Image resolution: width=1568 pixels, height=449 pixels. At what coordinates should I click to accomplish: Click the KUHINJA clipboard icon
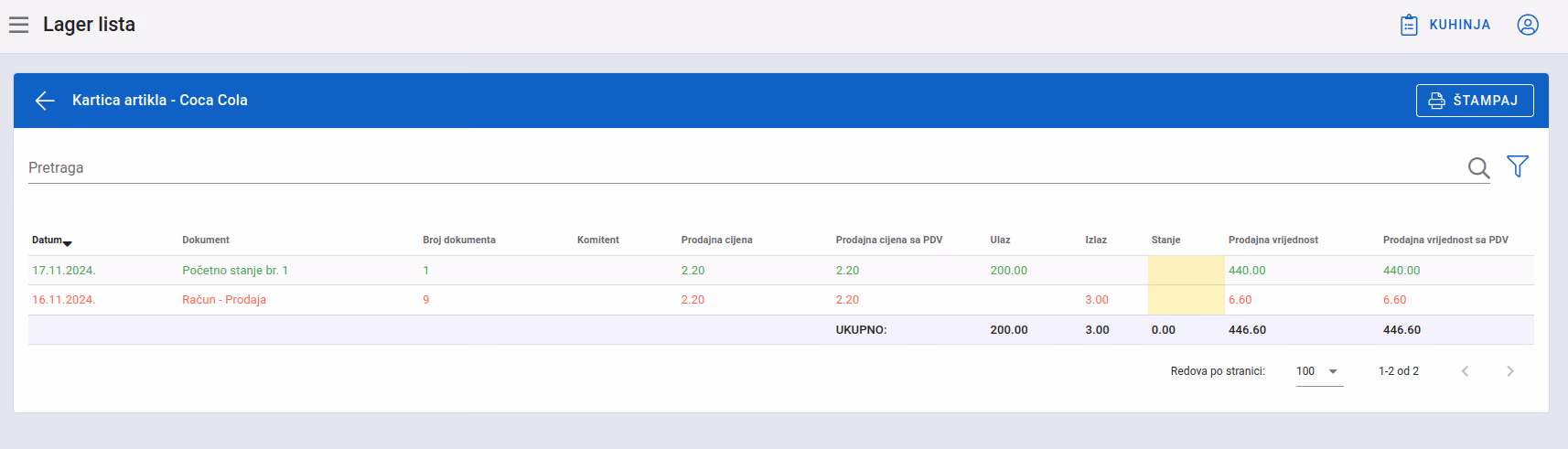[x=1409, y=25]
